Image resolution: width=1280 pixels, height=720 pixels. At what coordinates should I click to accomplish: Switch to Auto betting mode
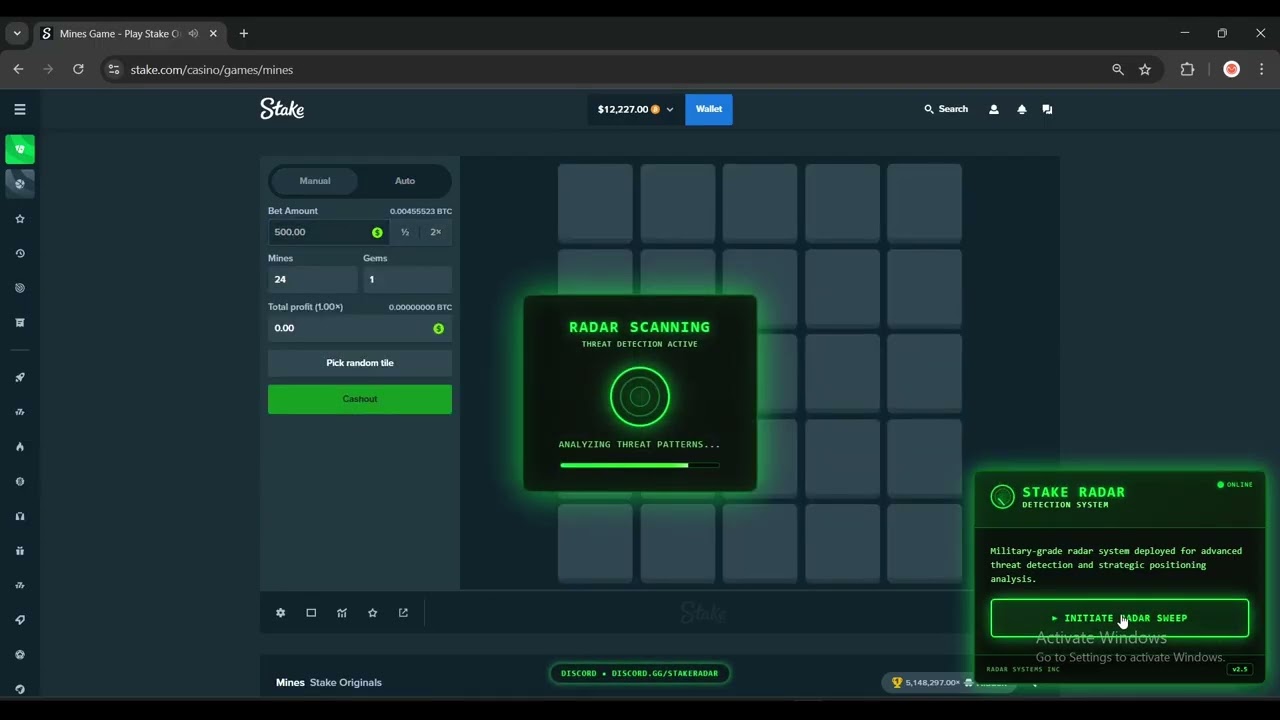click(x=405, y=181)
